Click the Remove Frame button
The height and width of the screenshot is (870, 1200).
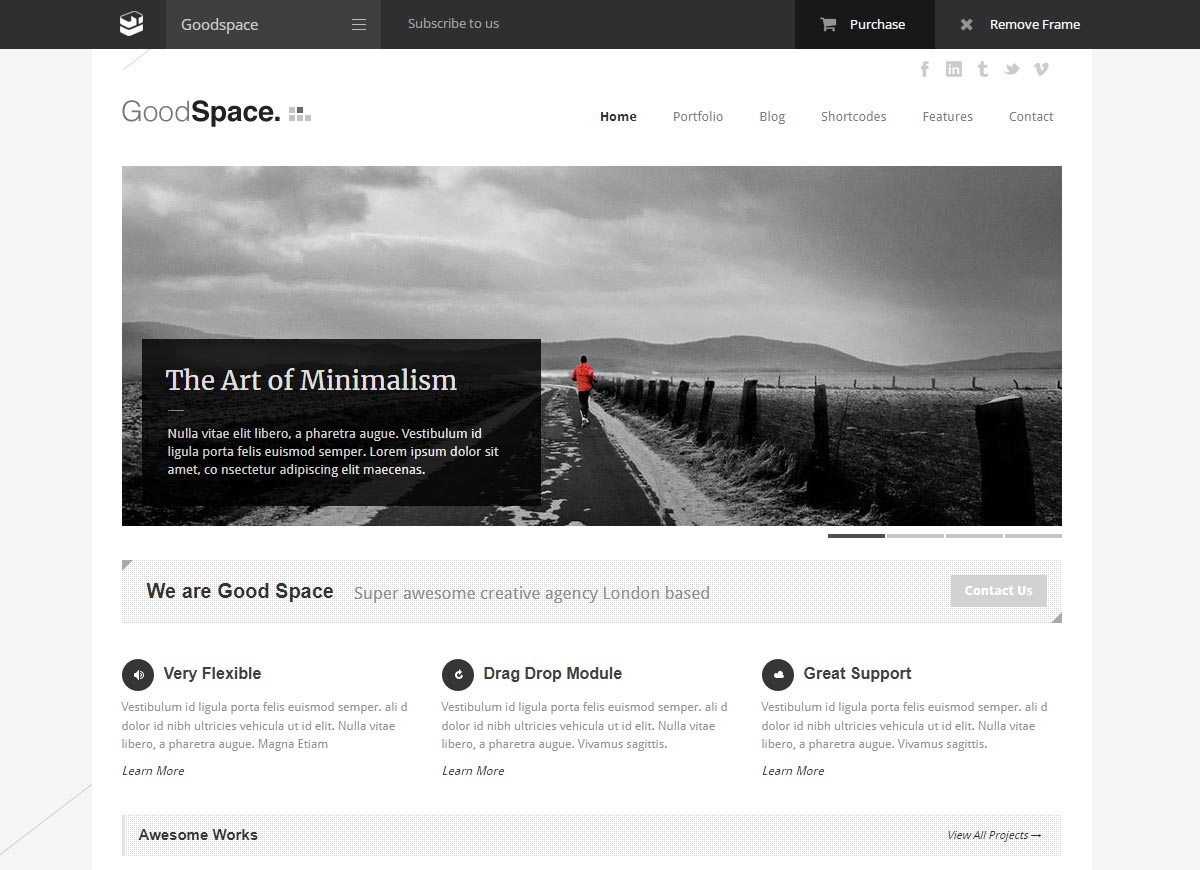point(1022,24)
